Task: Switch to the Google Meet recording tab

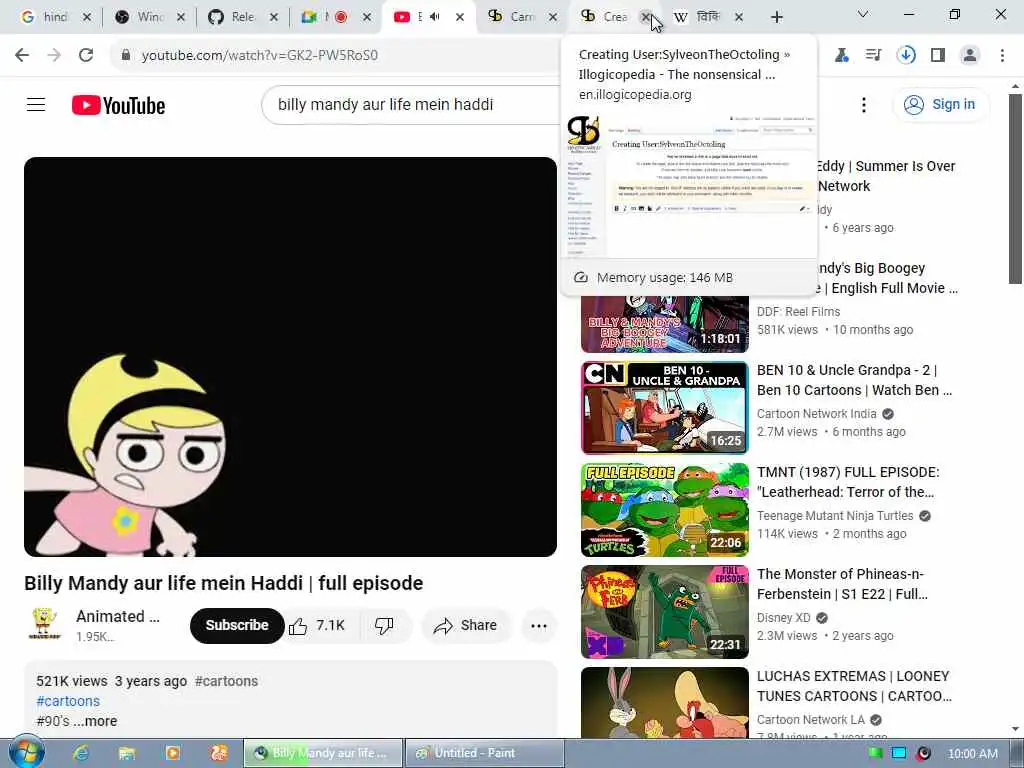Action: click(336, 17)
